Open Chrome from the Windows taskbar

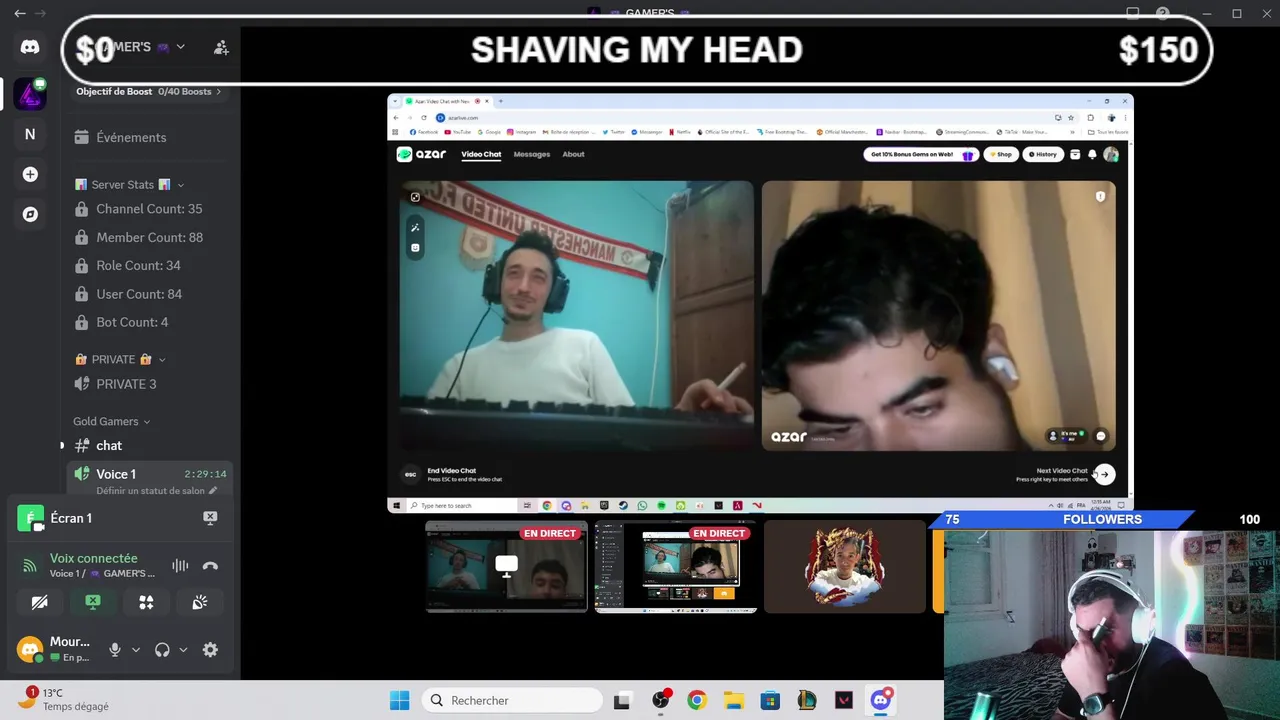[696, 700]
